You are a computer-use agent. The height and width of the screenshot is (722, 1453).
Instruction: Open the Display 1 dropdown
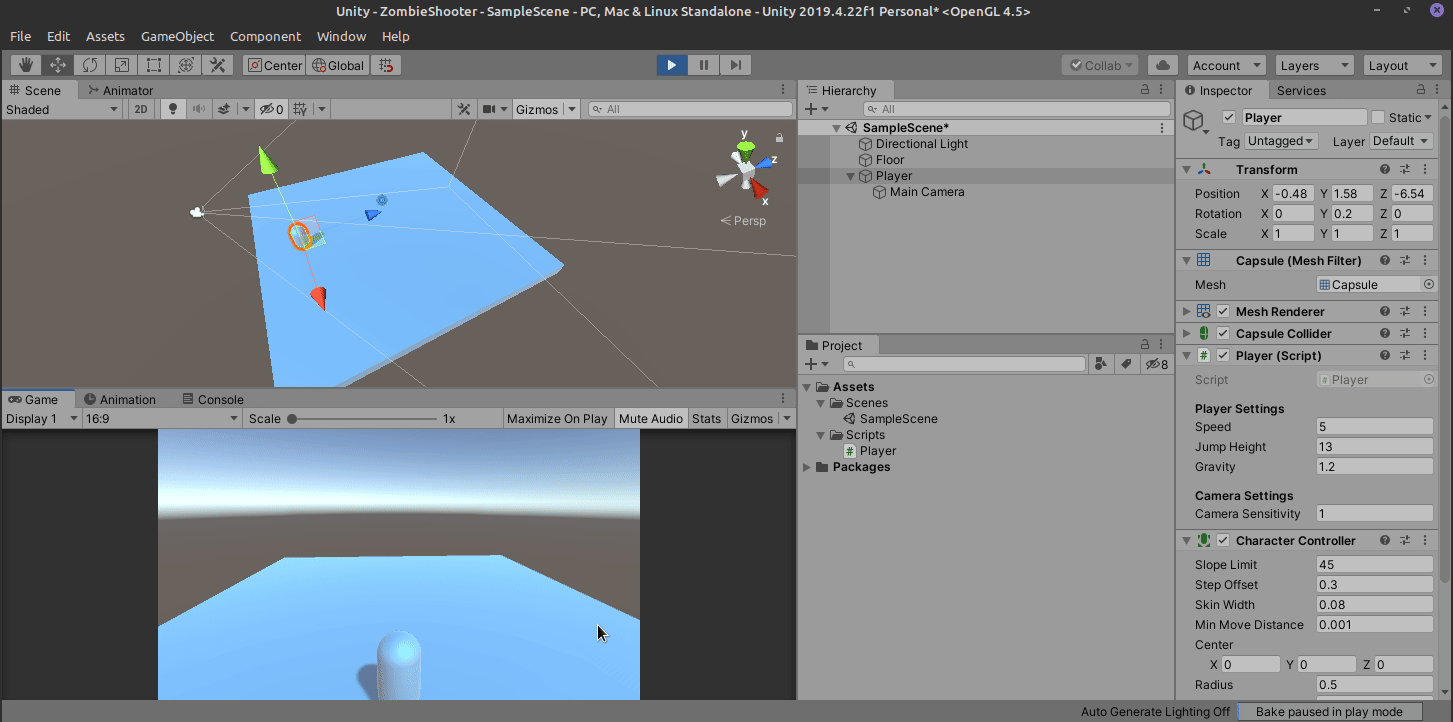click(x=40, y=418)
